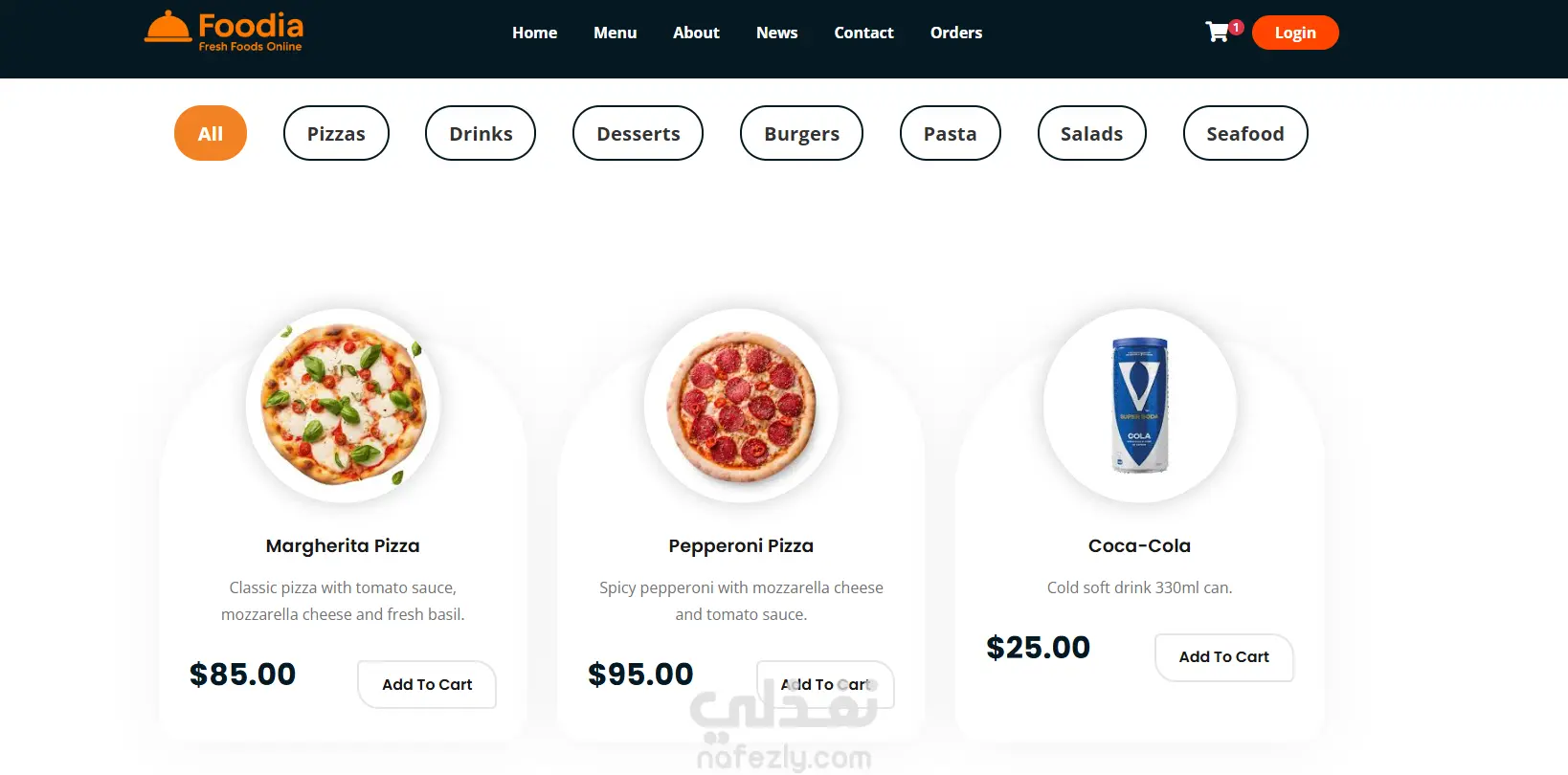Filter by Drinks category

(481, 133)
